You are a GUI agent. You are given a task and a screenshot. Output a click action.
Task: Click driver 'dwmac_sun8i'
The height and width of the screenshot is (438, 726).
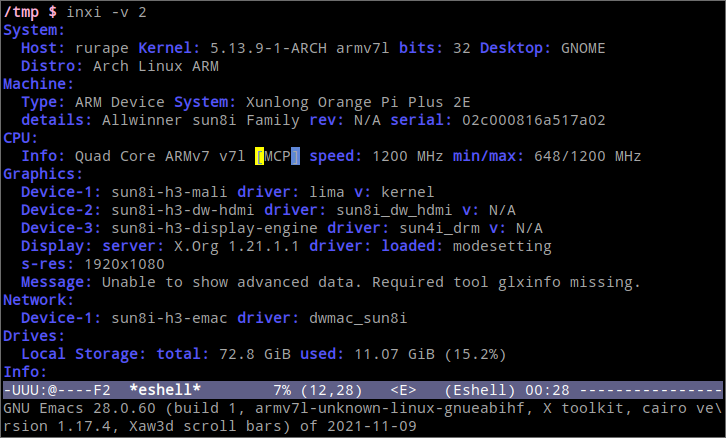358,318
